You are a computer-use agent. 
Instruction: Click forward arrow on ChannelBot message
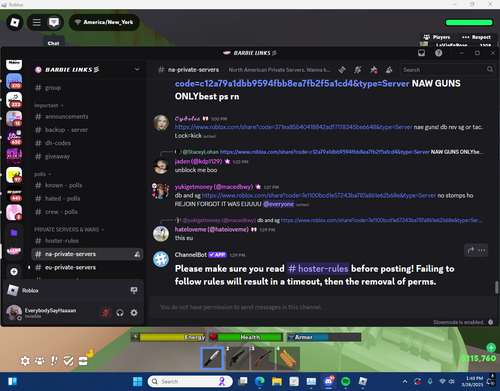coord(471,250)
